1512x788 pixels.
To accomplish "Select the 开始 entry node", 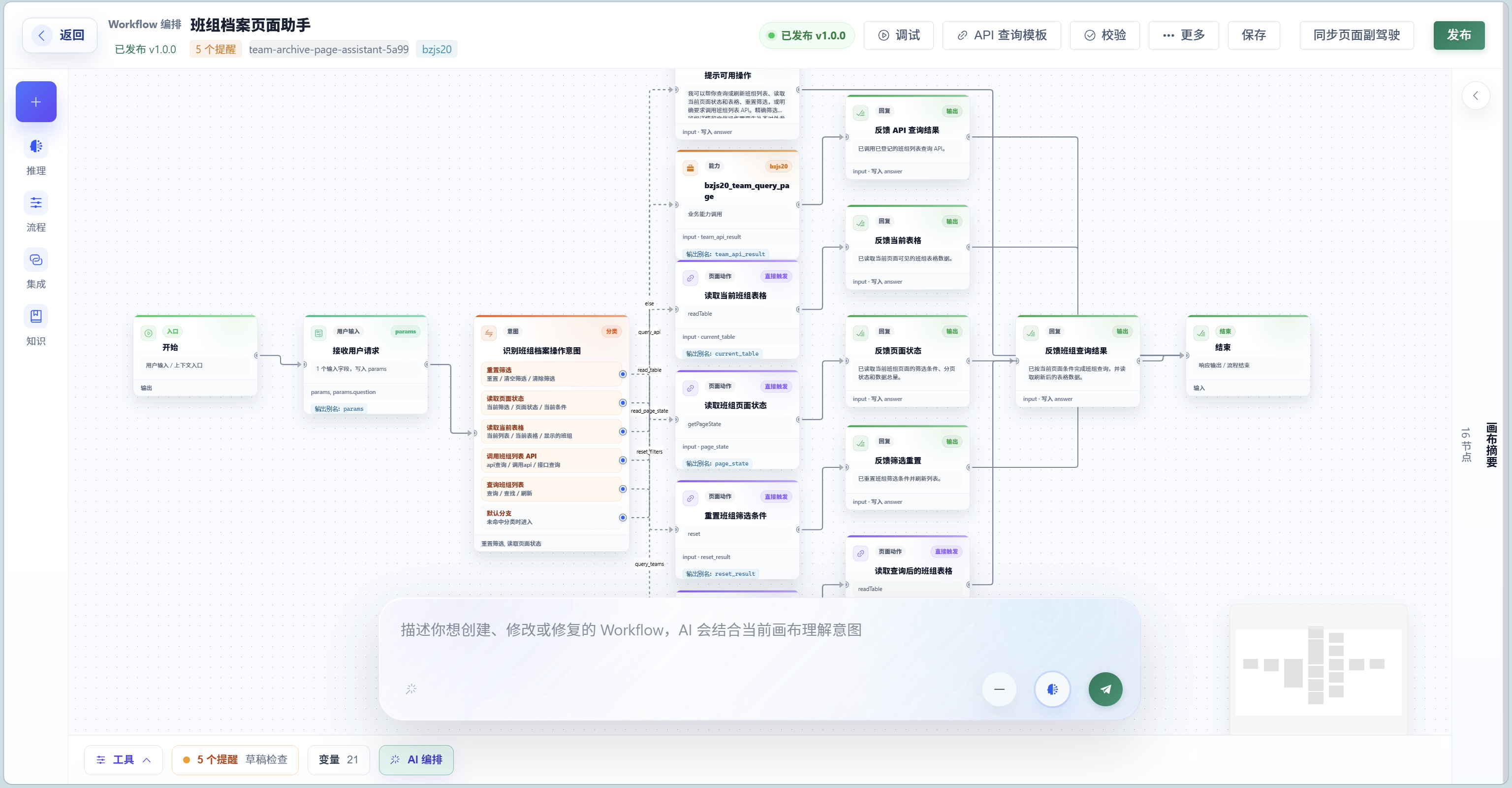I will coord(195,355).
